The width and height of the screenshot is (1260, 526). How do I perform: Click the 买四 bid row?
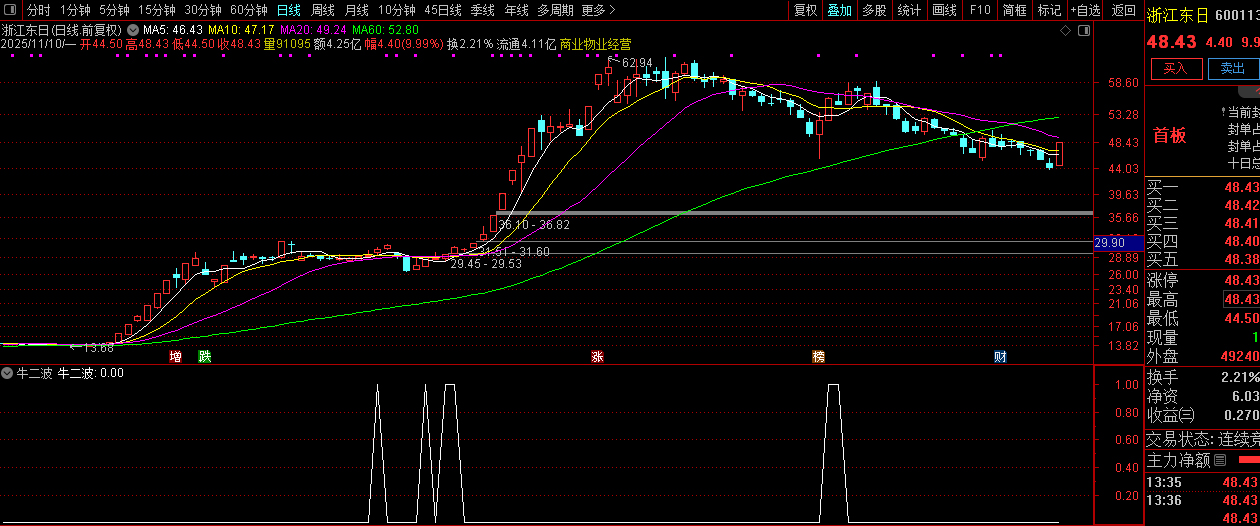[1202, 241]
